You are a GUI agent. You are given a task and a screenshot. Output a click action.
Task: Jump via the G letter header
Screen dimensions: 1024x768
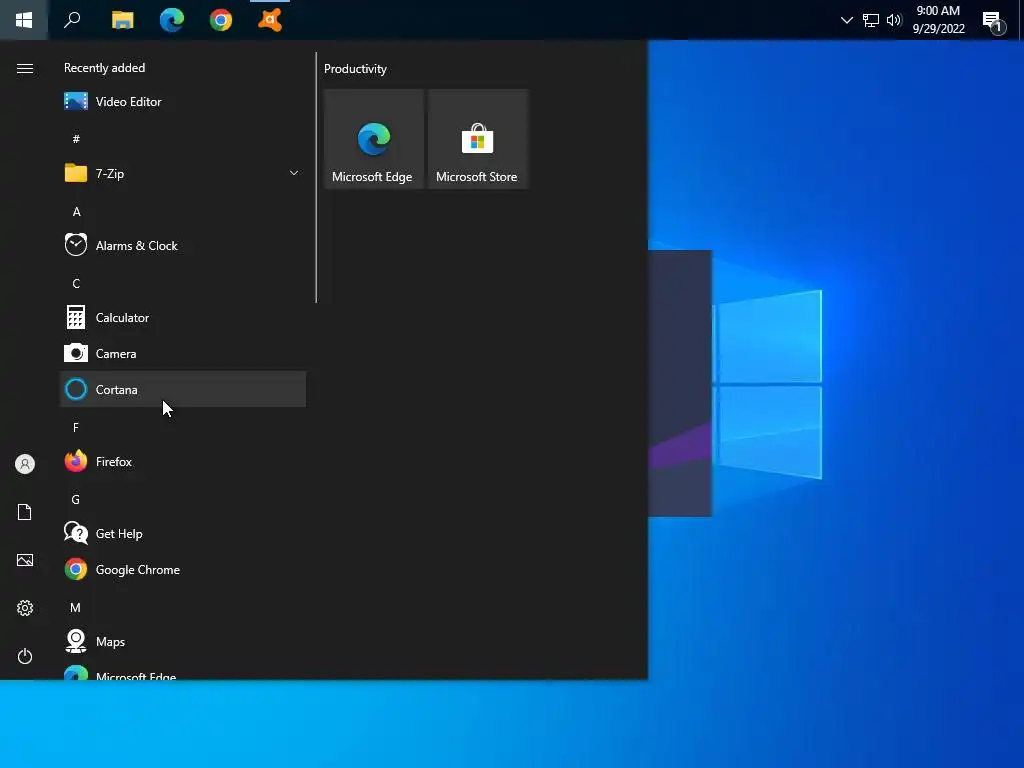76,500
